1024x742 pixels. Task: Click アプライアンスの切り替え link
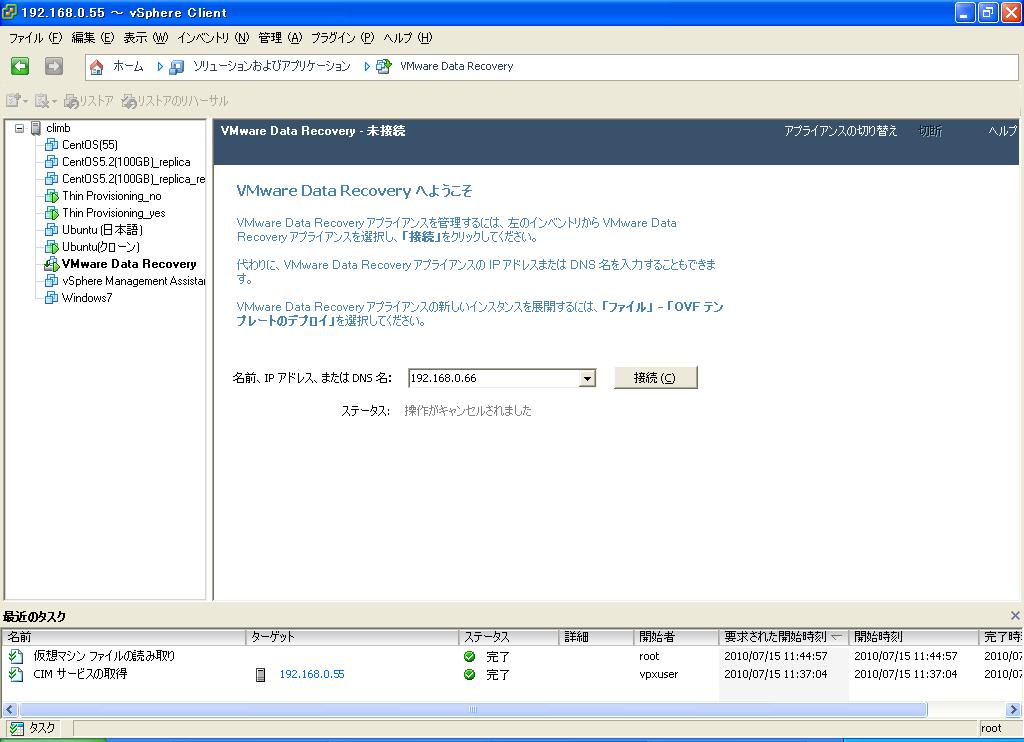(840, 131)
